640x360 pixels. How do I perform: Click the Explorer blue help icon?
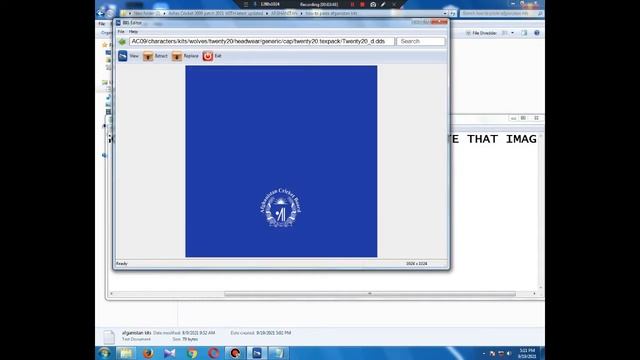(537, 33)
